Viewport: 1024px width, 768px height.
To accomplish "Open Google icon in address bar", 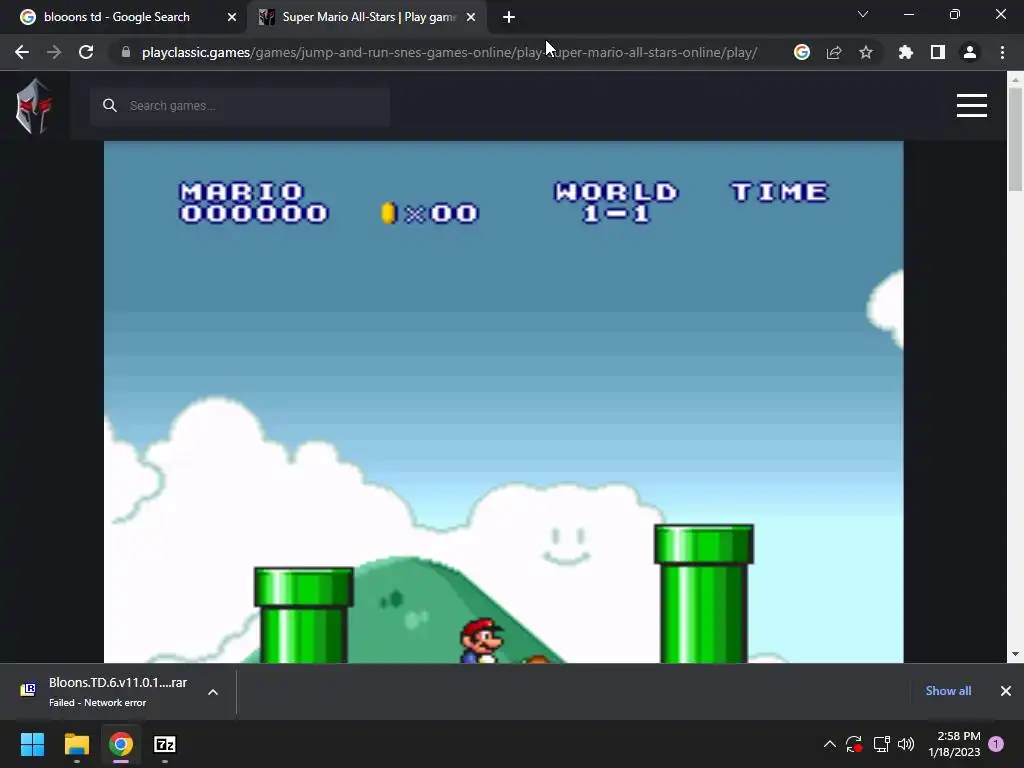I will tap(802, 52).
